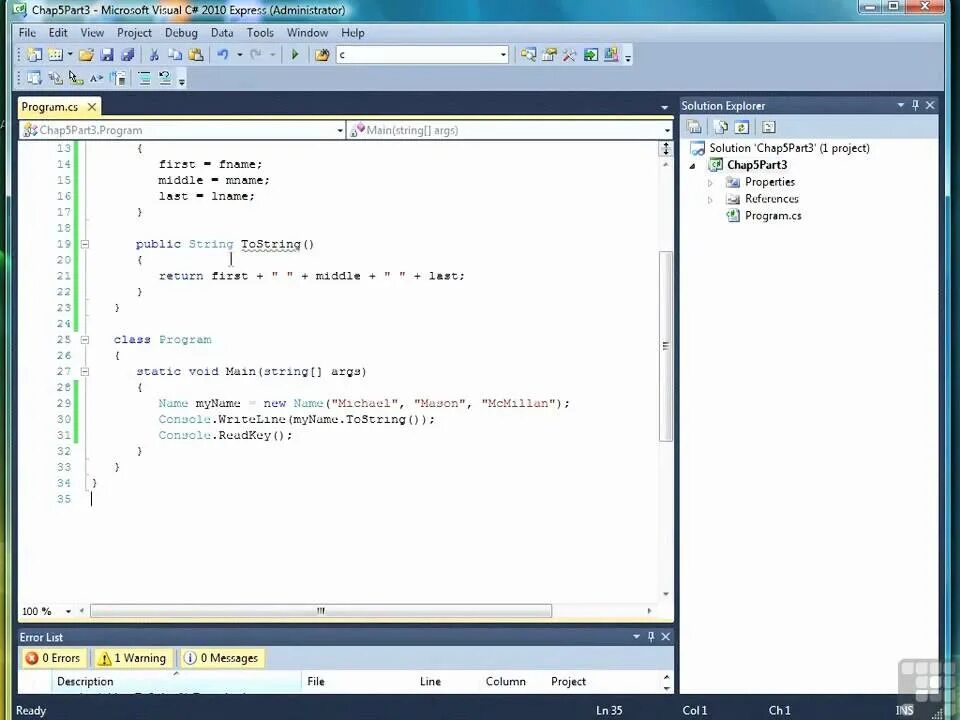960x720 pixels.
Task: Open the Data menu
Action: [222, 32]
